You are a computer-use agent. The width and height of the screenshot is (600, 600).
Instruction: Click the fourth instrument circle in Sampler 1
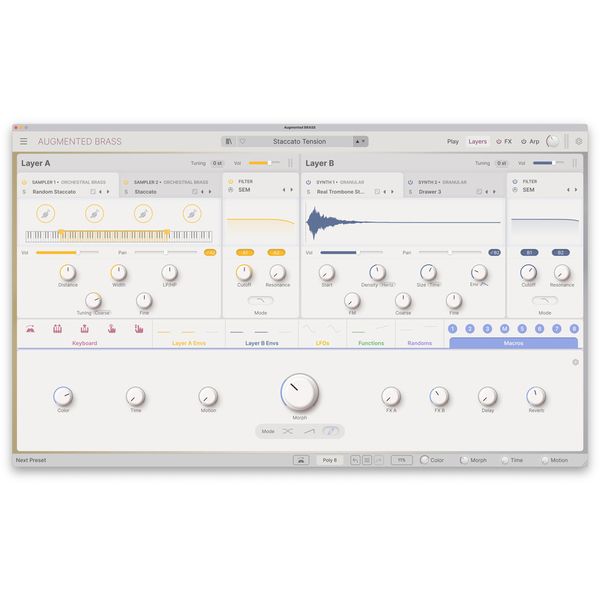click(x=192, y=214)
